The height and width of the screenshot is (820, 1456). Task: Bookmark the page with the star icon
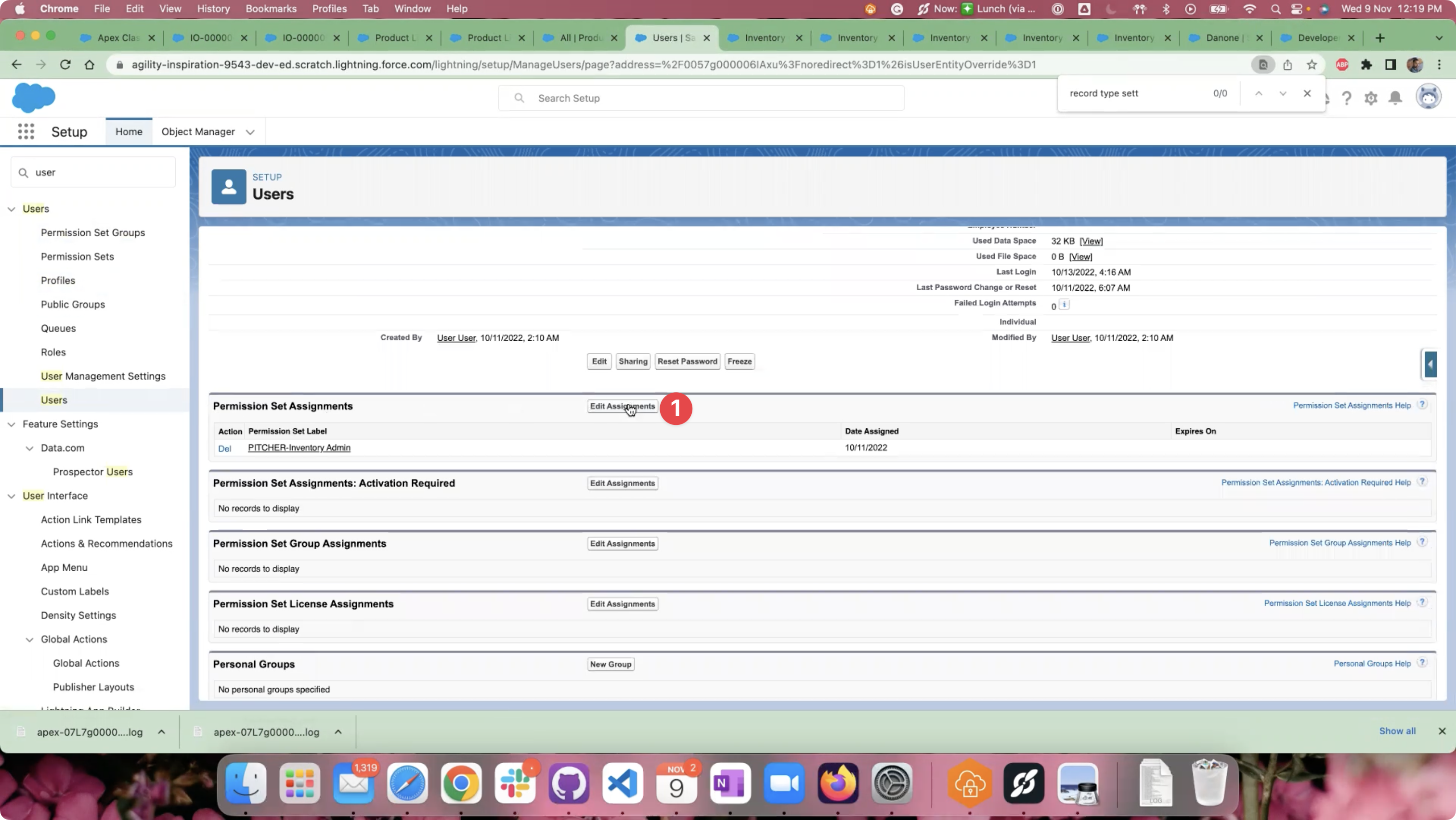[x=1311, y=64]
